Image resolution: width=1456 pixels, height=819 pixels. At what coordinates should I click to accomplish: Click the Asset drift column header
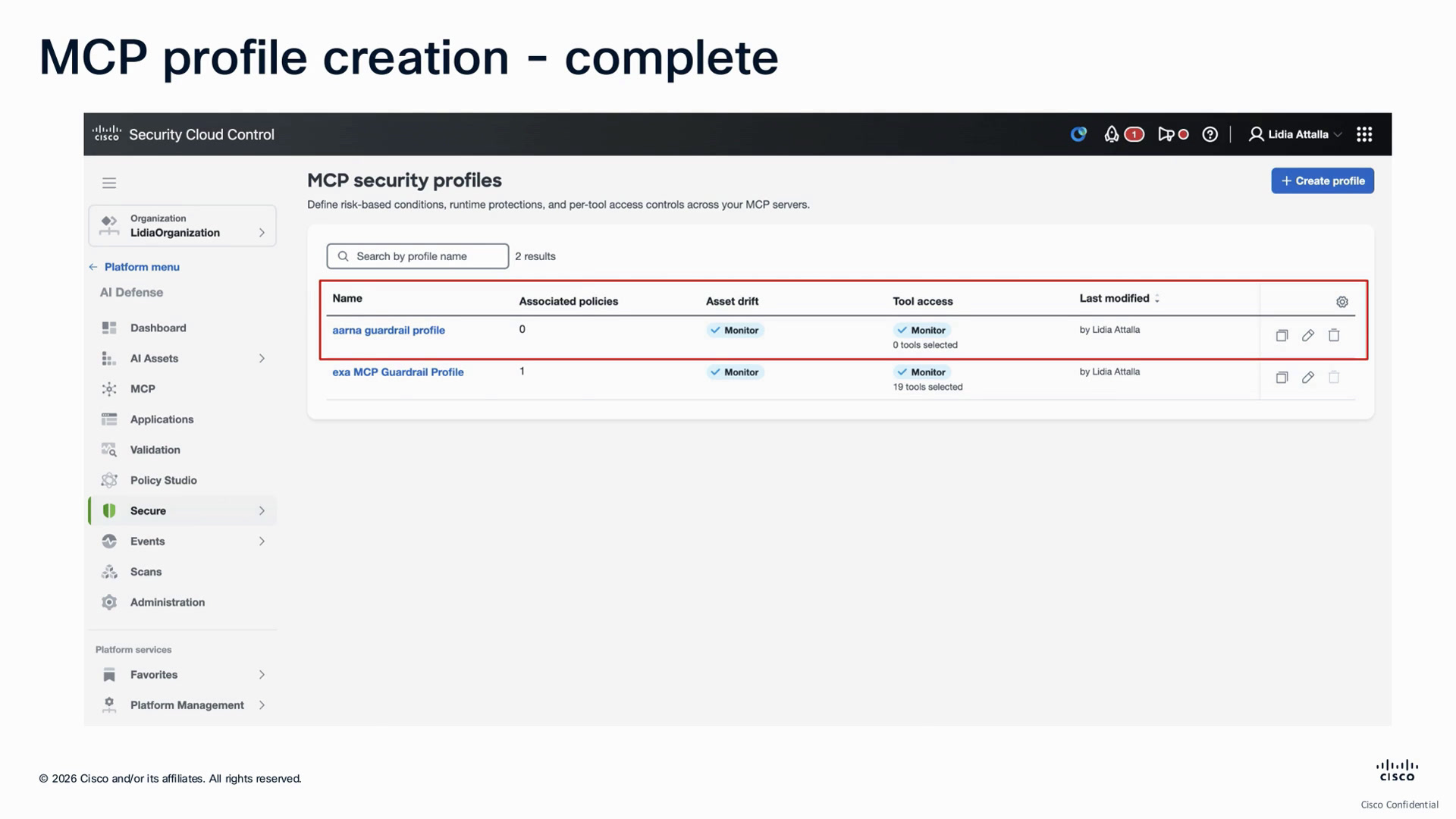[732, 301]
